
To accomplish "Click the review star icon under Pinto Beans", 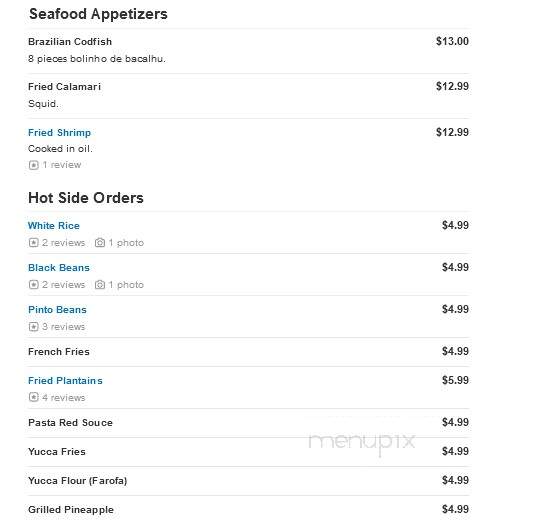I will (x=33, y=327).
